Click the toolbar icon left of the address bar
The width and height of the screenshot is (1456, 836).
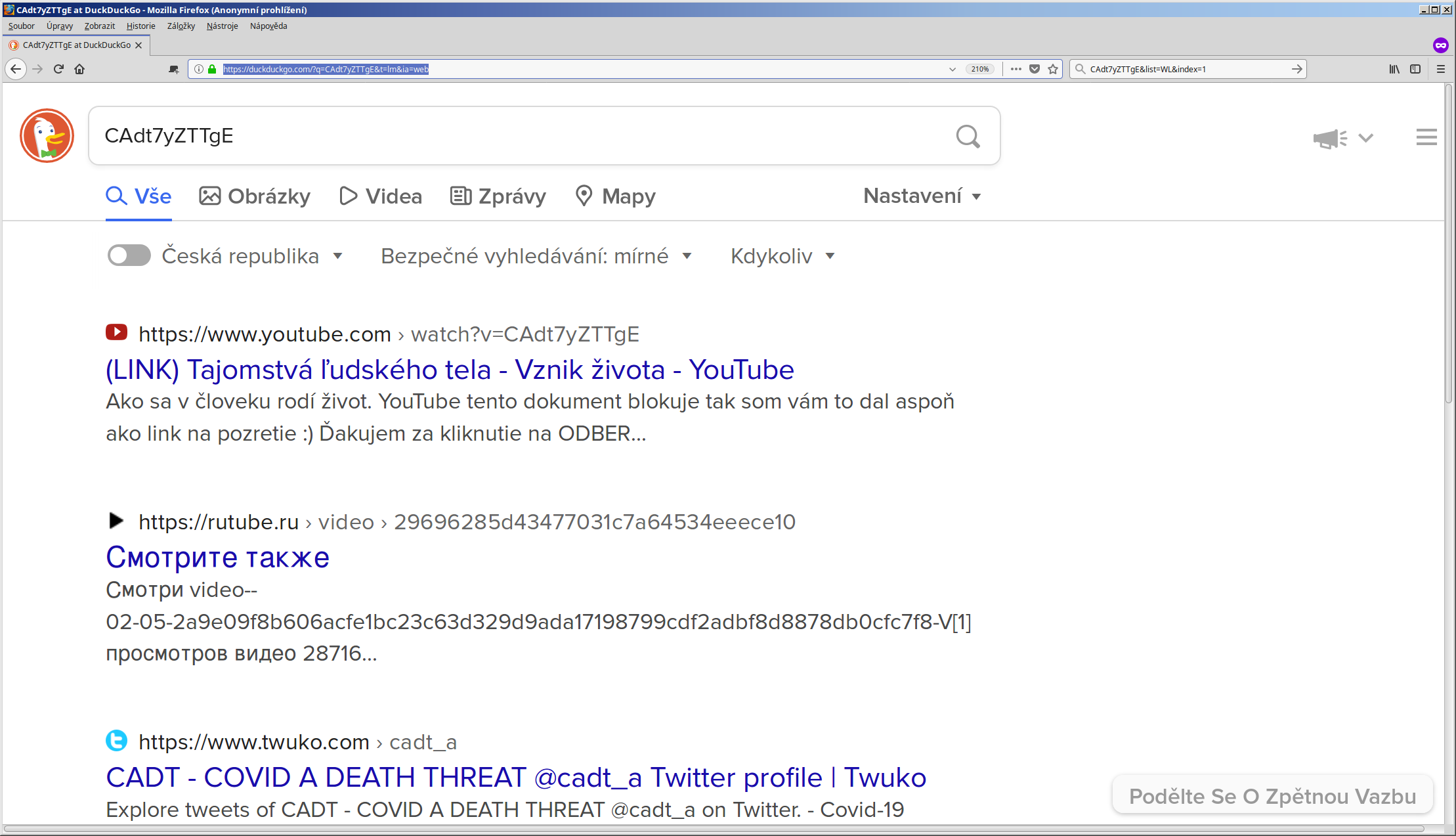pos(174,69)
